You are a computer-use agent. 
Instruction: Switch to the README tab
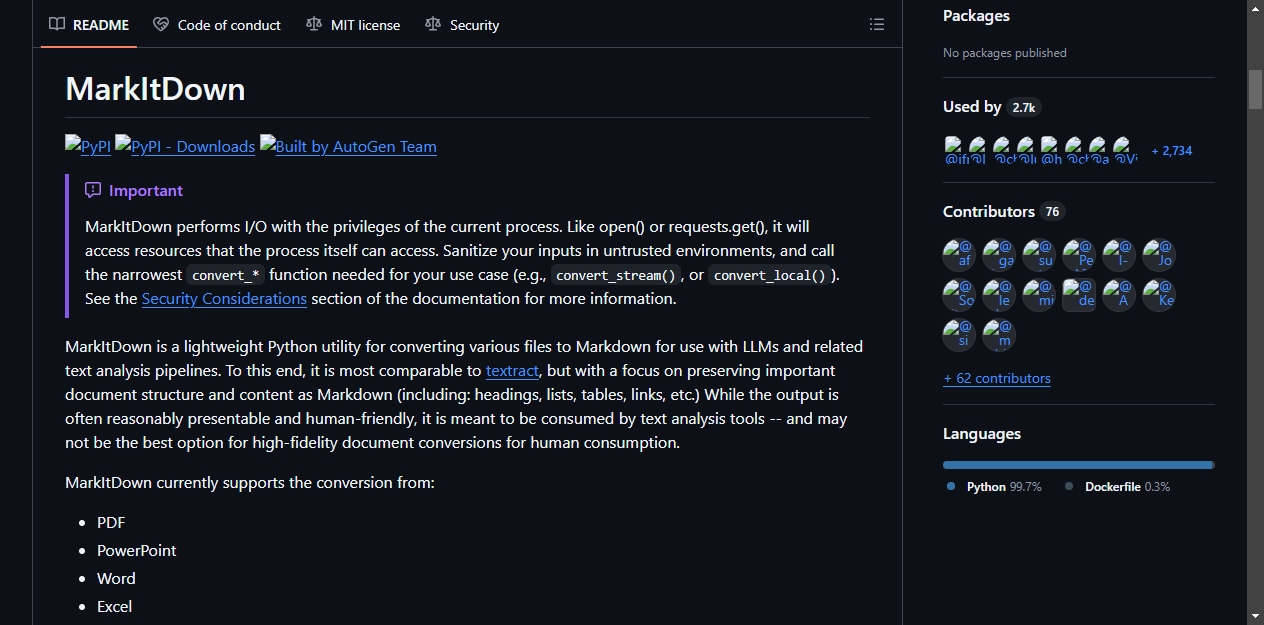coord(89,25)
